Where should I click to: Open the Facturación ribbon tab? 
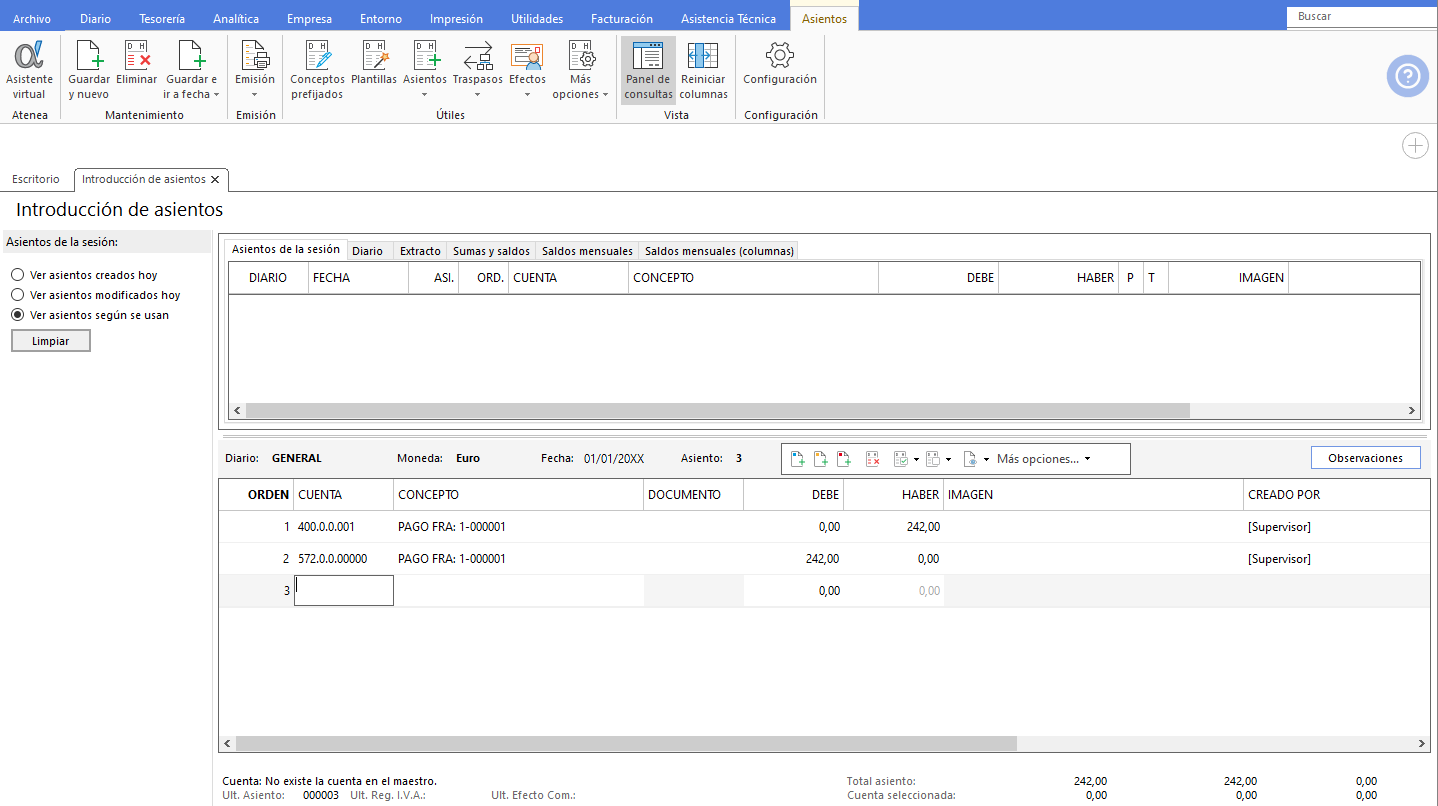pos(622,18)
